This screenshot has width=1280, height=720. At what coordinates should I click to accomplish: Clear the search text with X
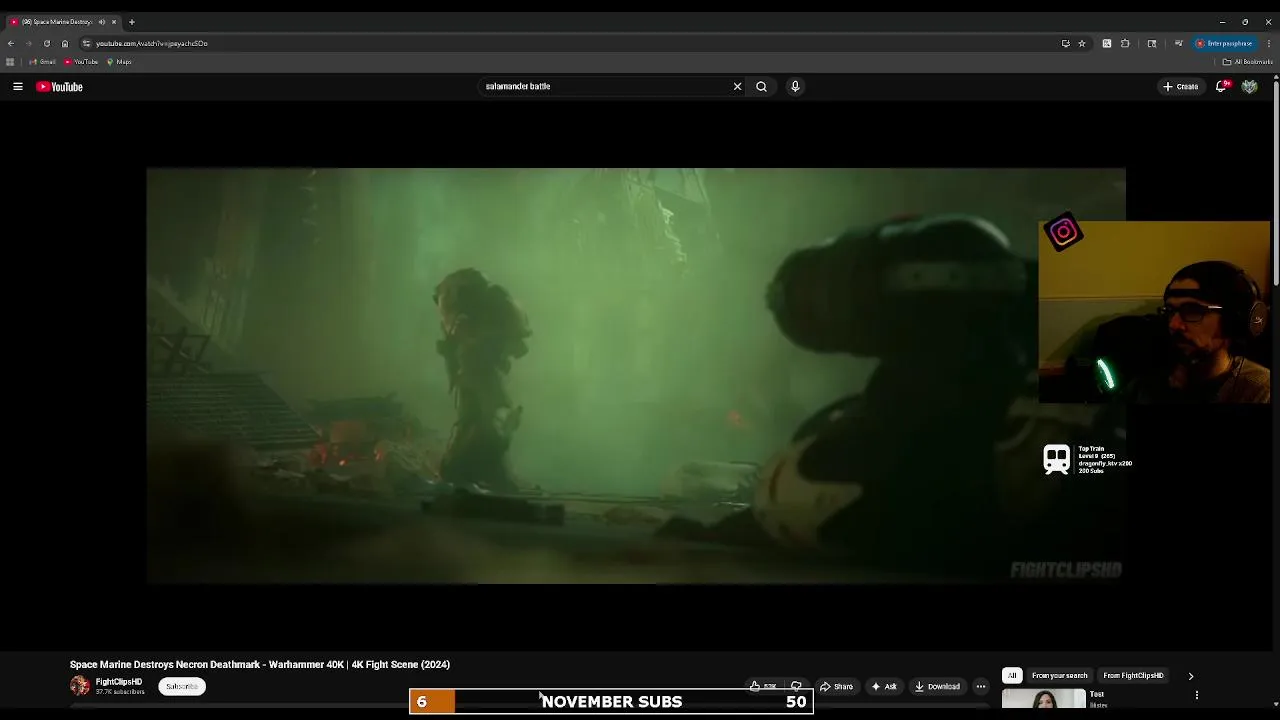[738, 87]
